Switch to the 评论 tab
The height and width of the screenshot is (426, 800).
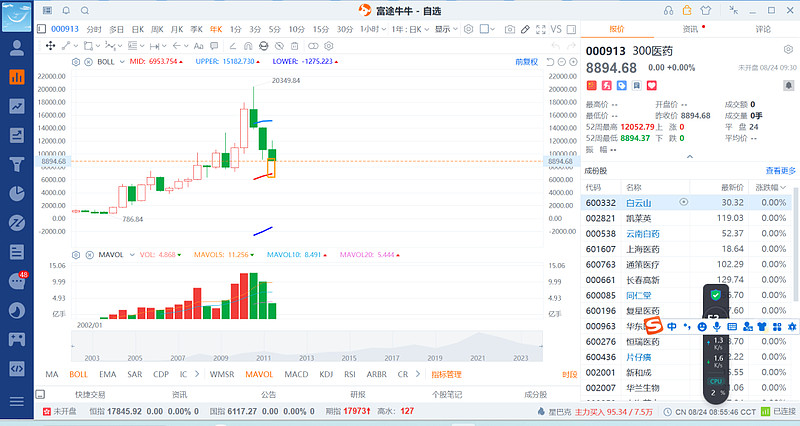click(763, 30)
